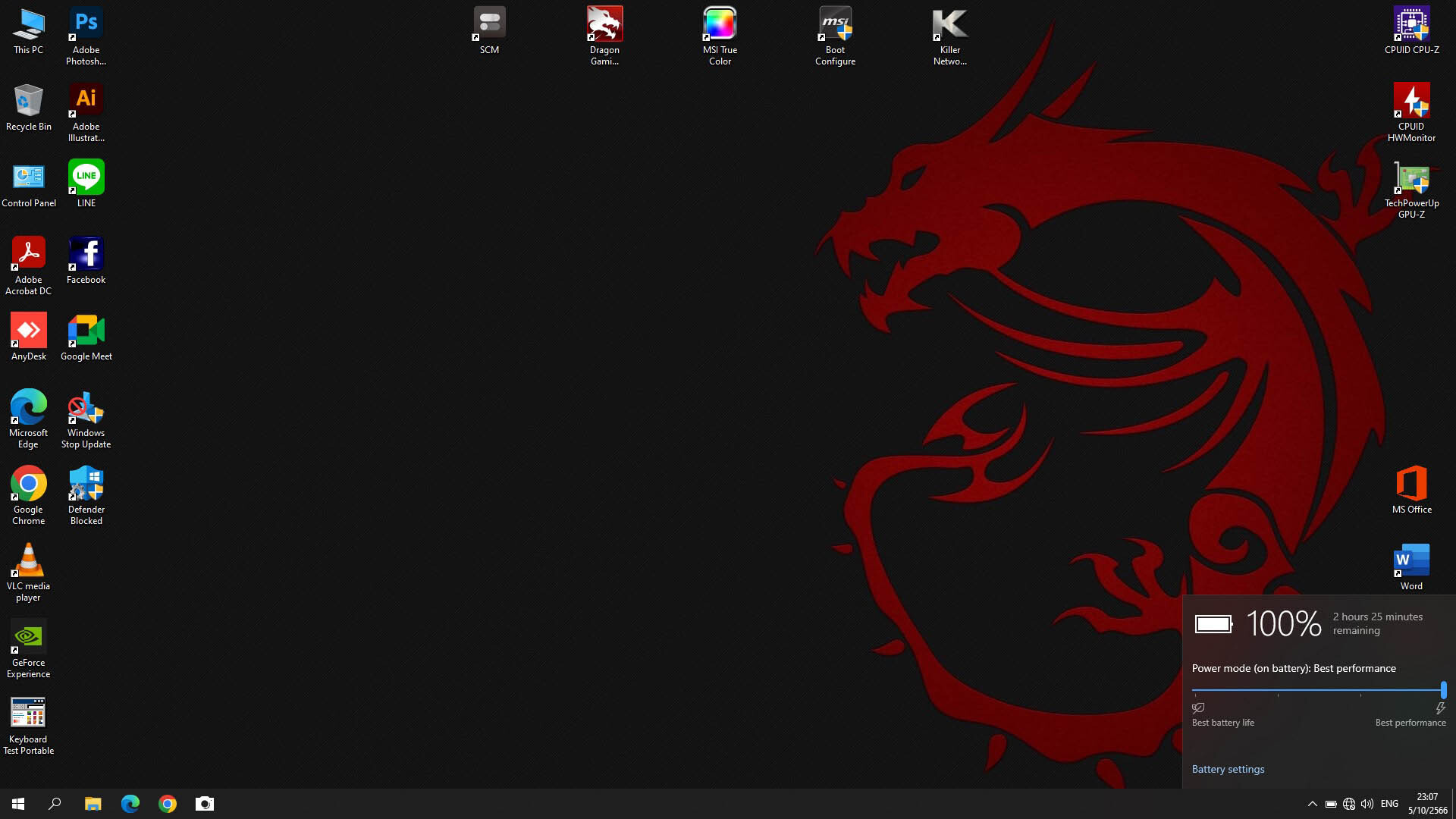
Task: Select Google Chrome desktop icon
Action: click(28, 496)
